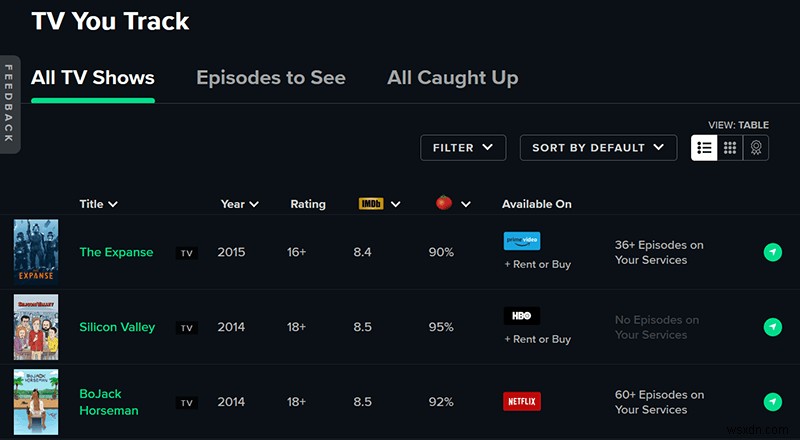The height and width of the screenshot is (440, 800).
Task: Switch to the All Caught Up tab
Action: [452, 78]
